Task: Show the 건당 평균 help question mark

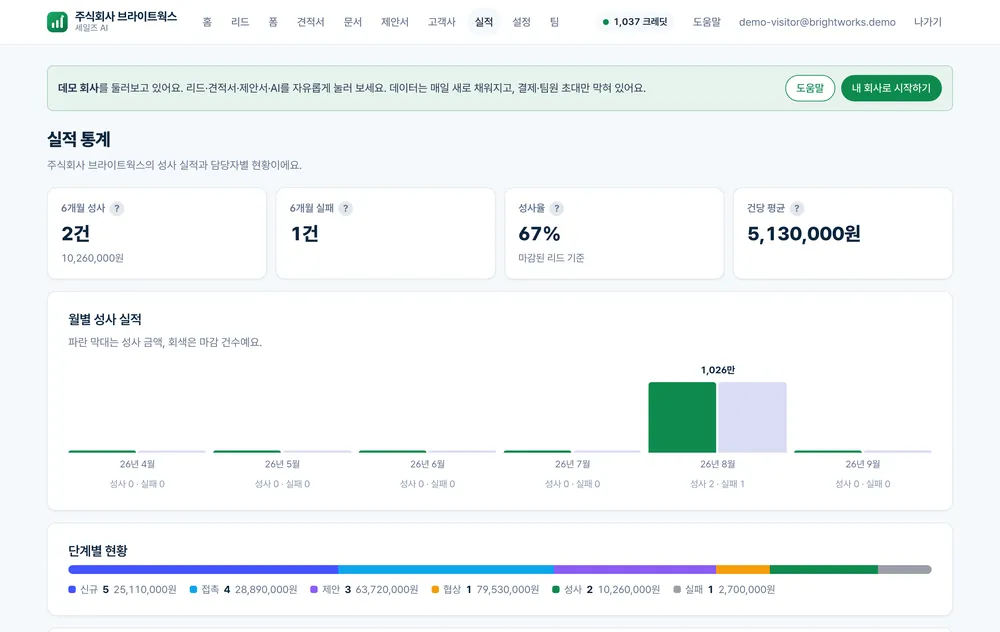Action: click(797, 209)
